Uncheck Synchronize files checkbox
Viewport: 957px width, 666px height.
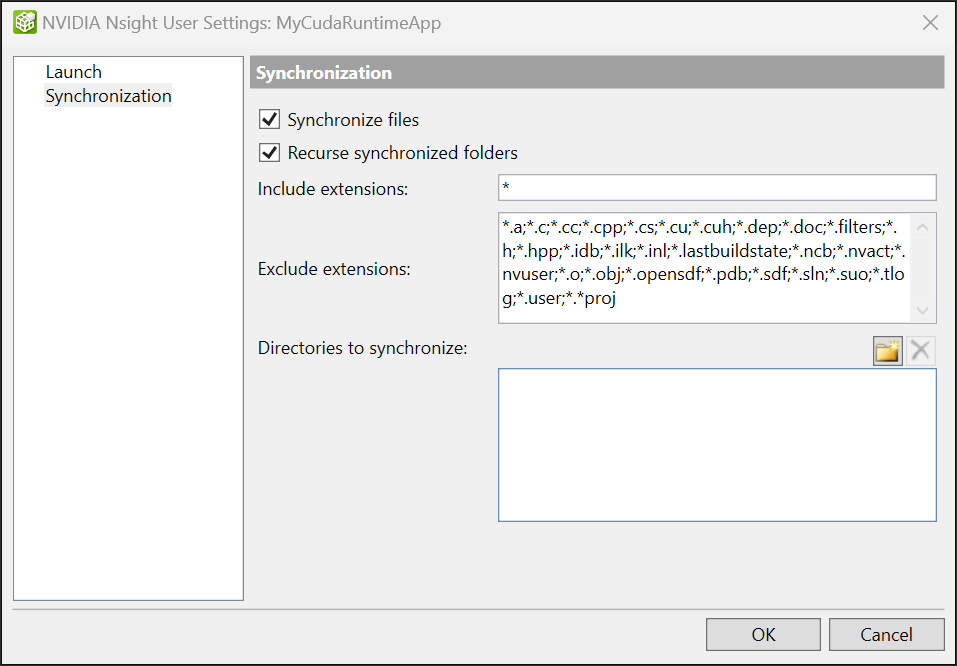tap(270, 119)
